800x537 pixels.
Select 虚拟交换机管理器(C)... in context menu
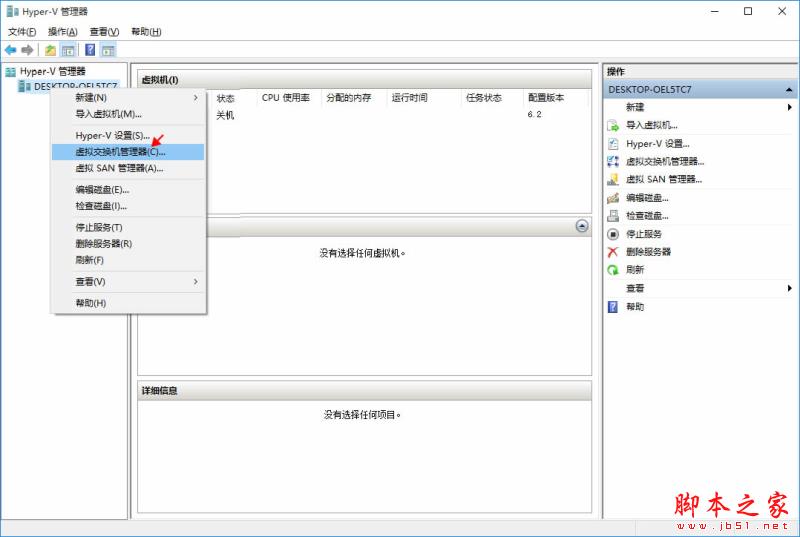coord(128,152)
